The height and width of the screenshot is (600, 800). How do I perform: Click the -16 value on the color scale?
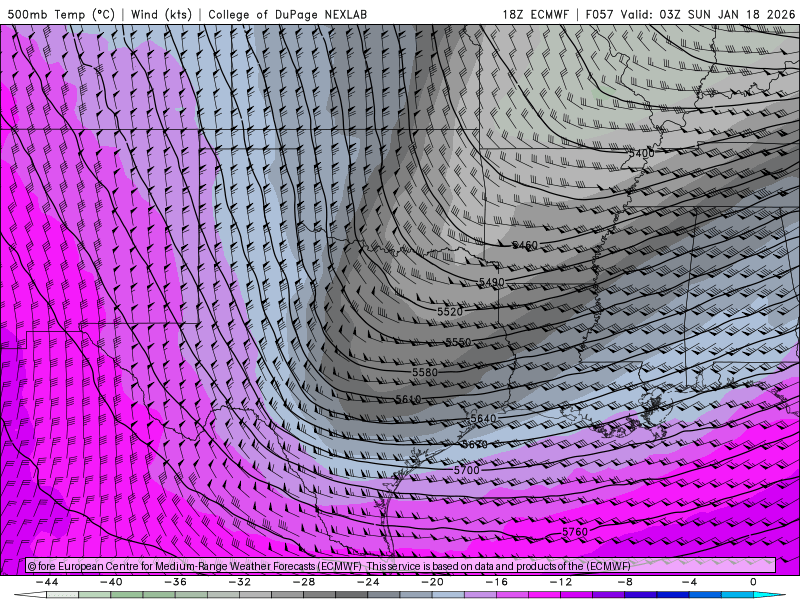(496, 582)
